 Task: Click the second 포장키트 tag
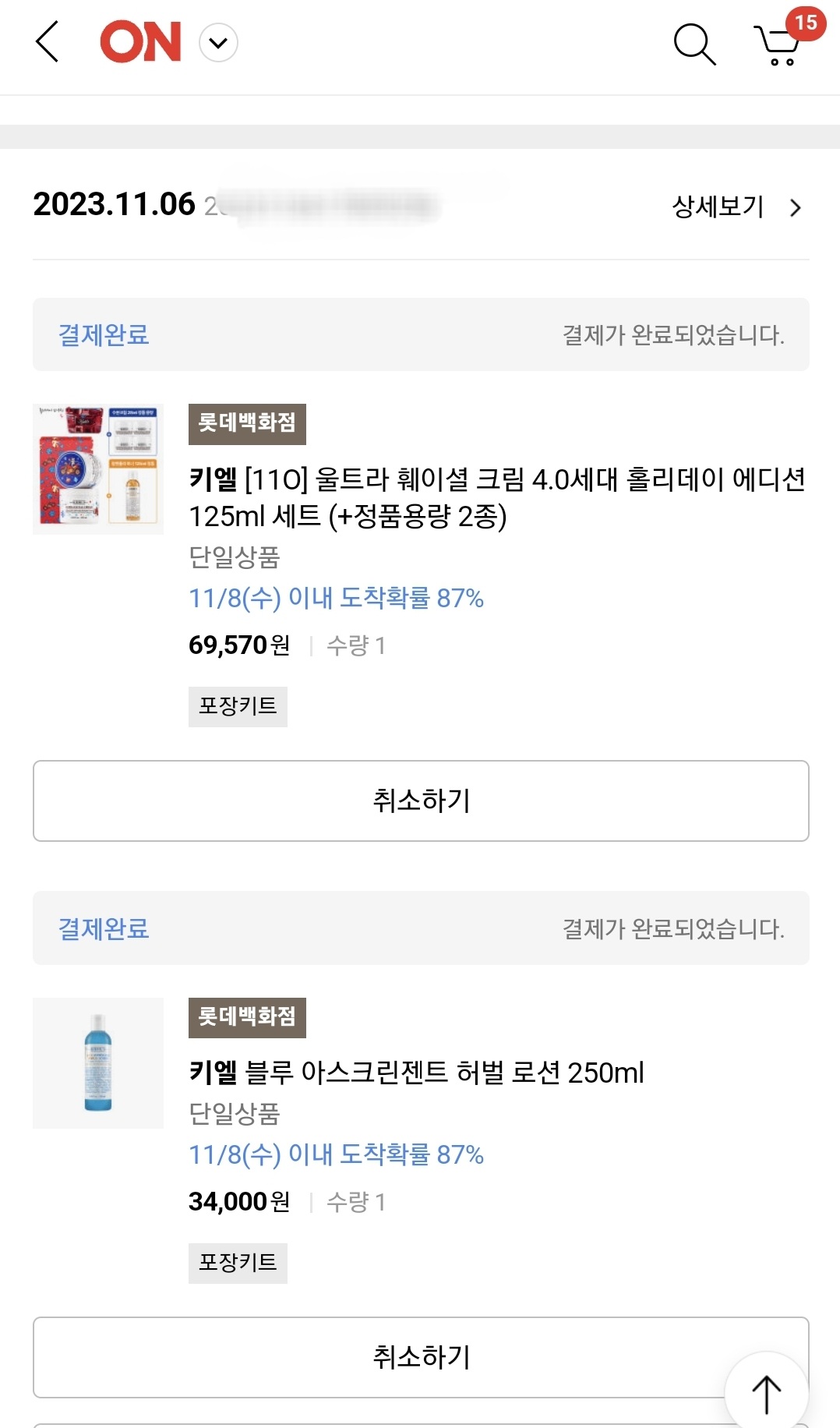coord(238,1263)
